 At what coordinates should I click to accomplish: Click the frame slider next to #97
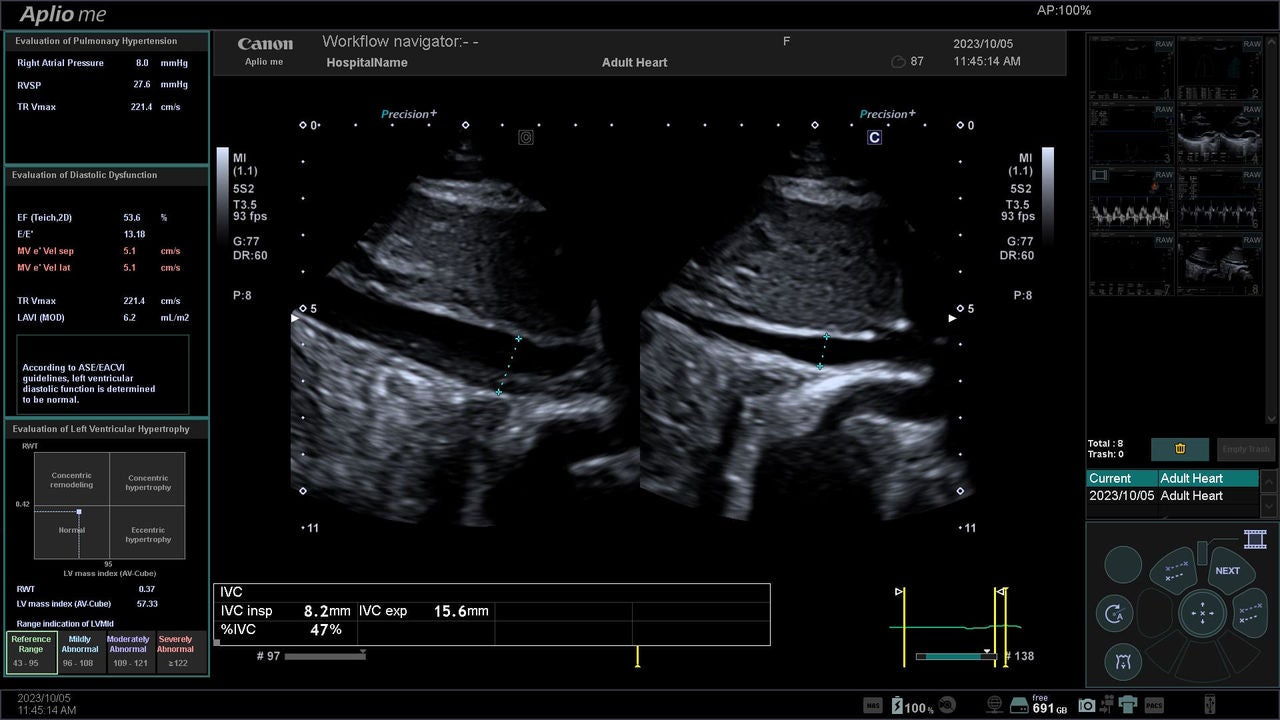tap(325, 656)
